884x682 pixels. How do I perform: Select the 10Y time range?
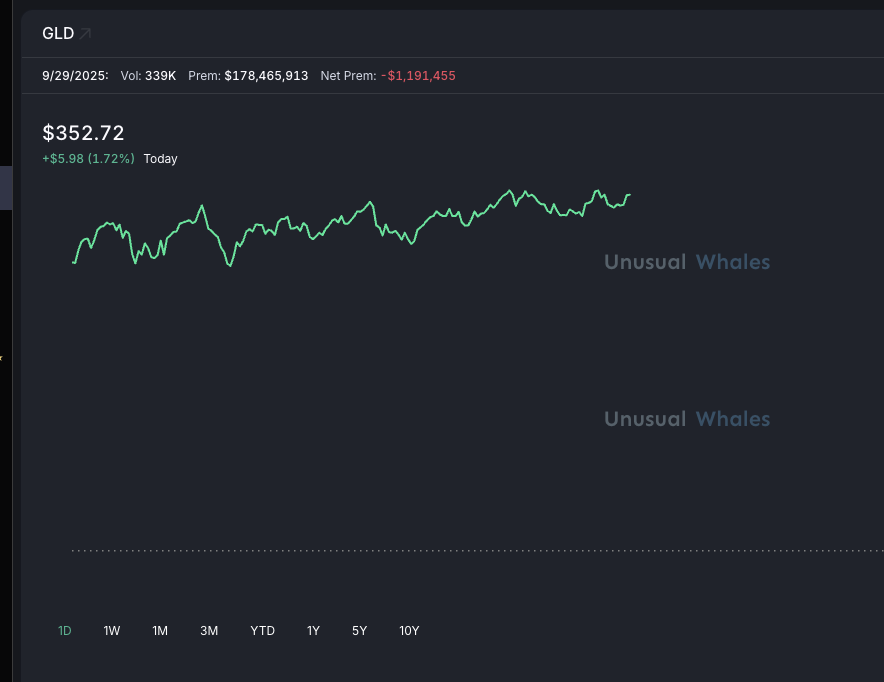click(x=409, y=631)
